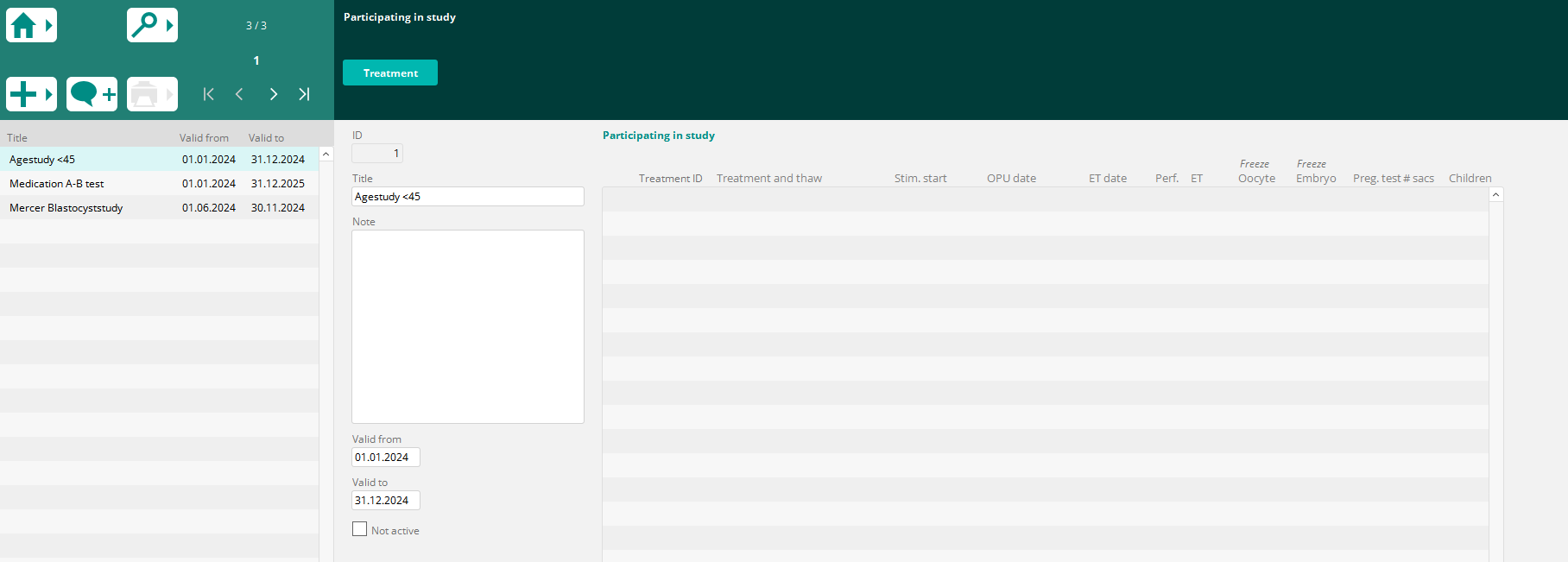1568x562 pixels.
Task: Open the Home menu icon
Action: [x=31, y=25]
